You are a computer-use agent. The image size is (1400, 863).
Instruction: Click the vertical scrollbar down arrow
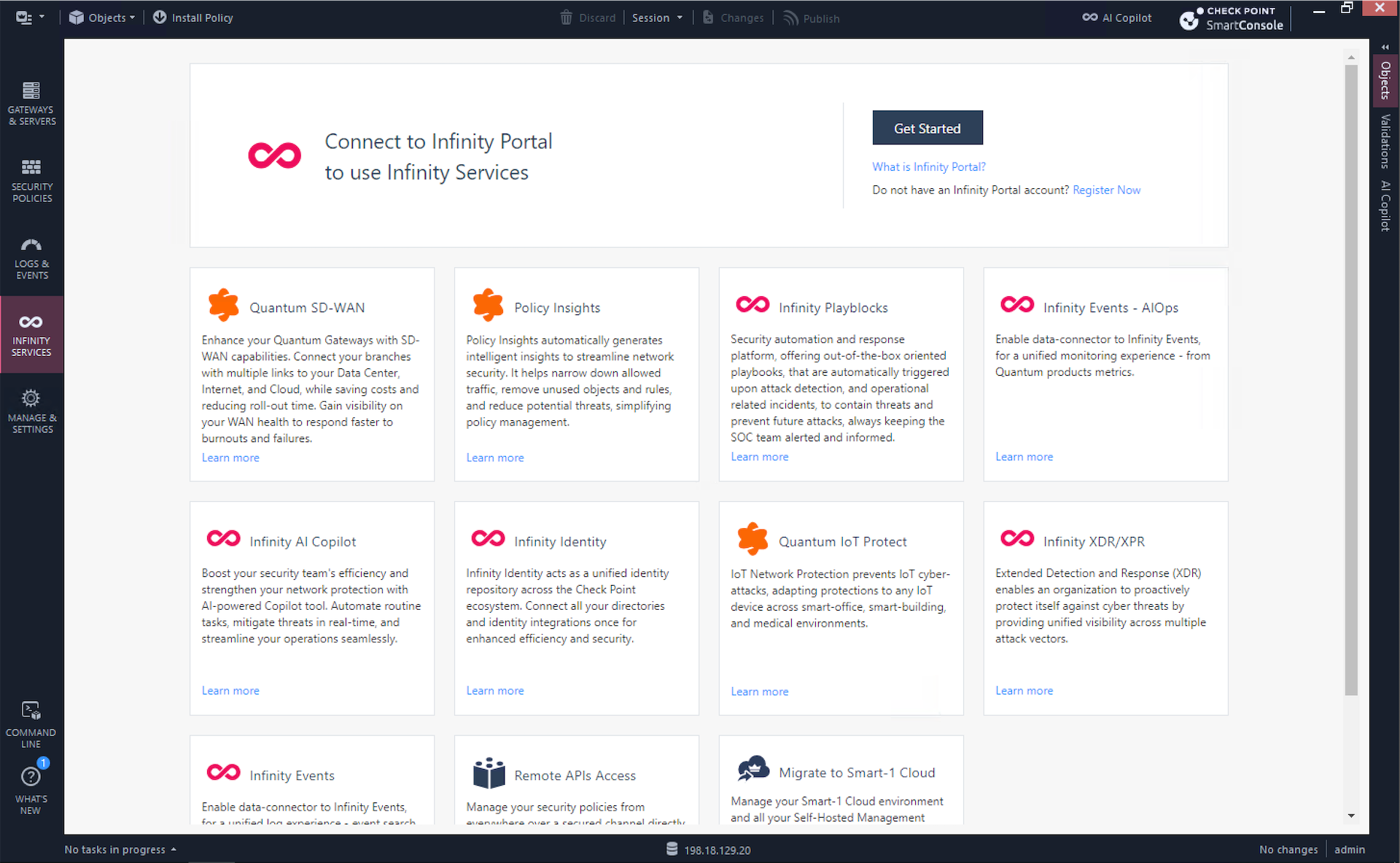(1351, 816)
